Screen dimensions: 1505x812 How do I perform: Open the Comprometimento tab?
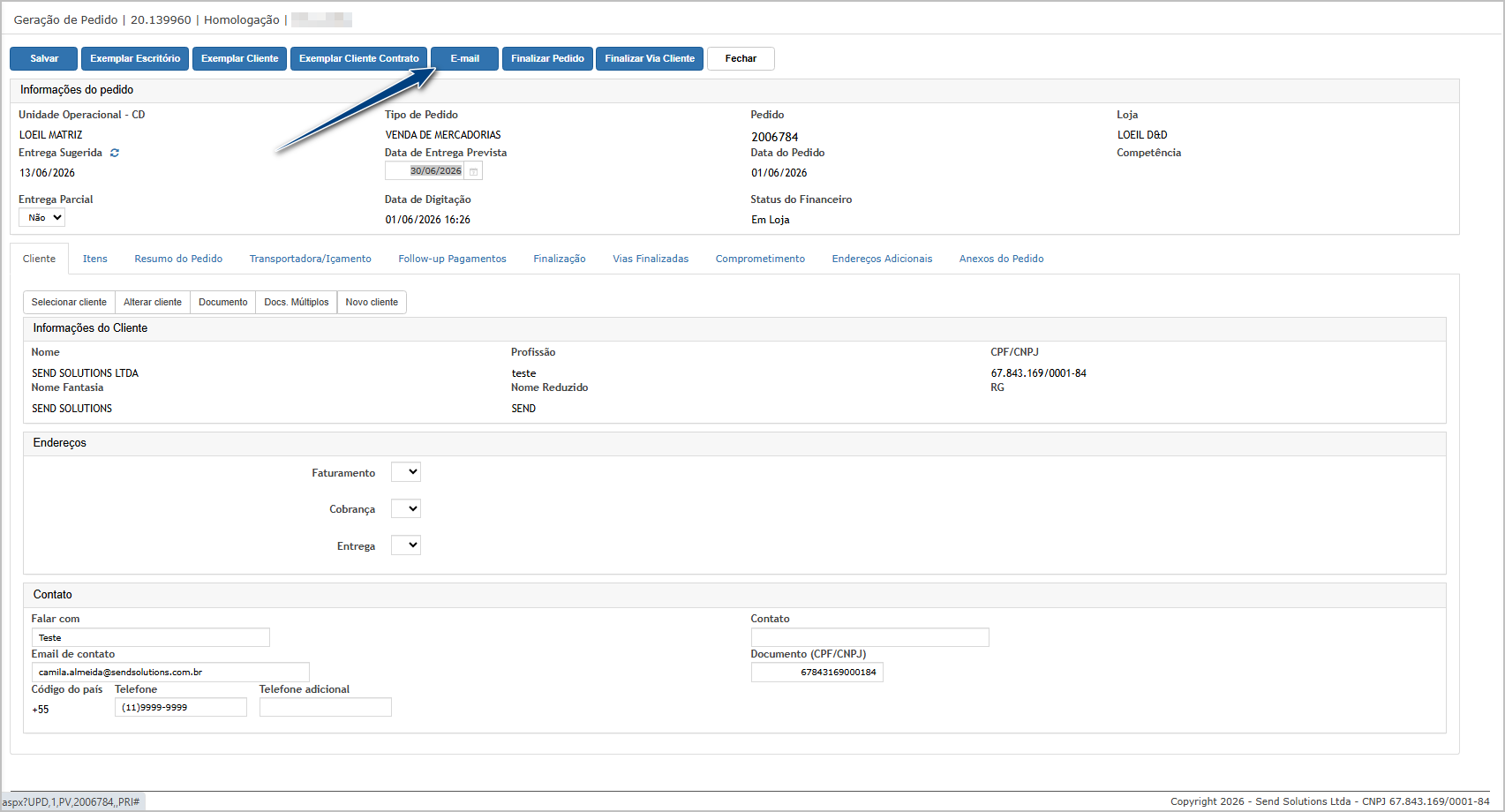click(x=760, y=259)
